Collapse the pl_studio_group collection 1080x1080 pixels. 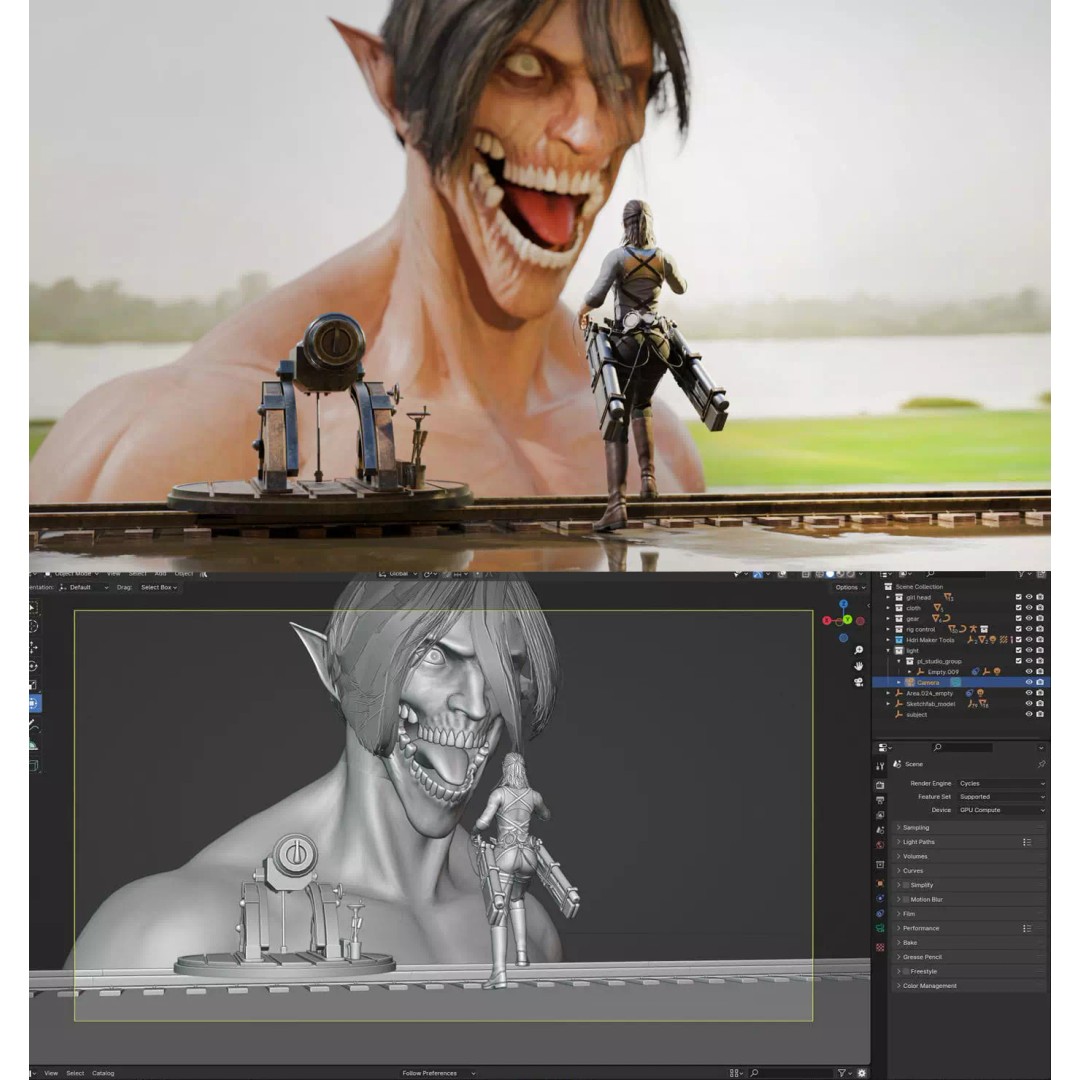[900, 661]
